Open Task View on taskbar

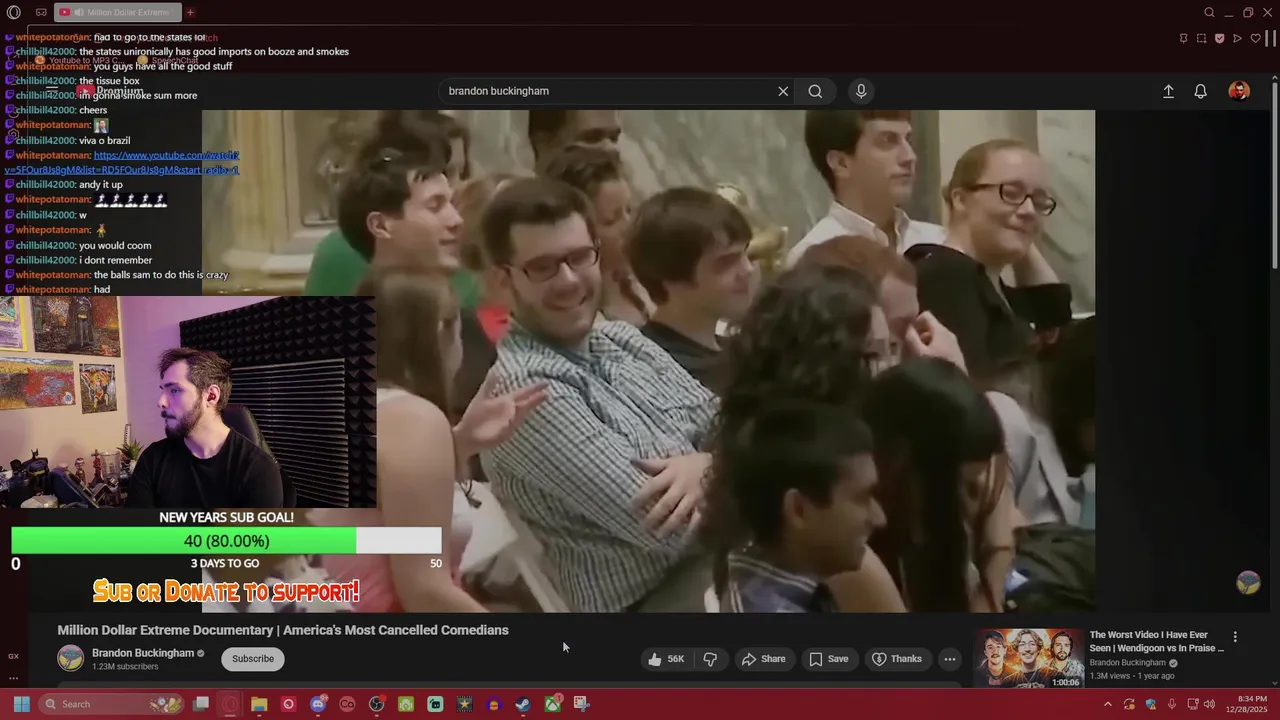tap(201, 704)
